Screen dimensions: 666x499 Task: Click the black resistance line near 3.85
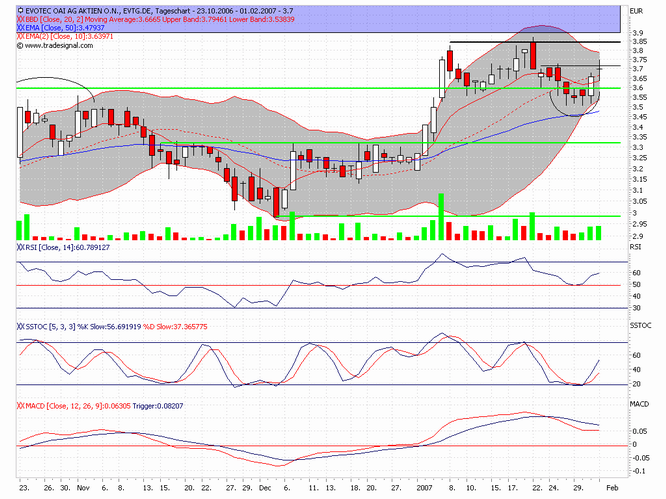(535, 42)
